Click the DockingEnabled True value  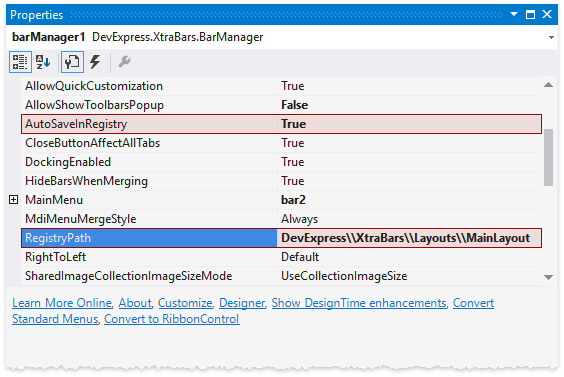[409, 162]
